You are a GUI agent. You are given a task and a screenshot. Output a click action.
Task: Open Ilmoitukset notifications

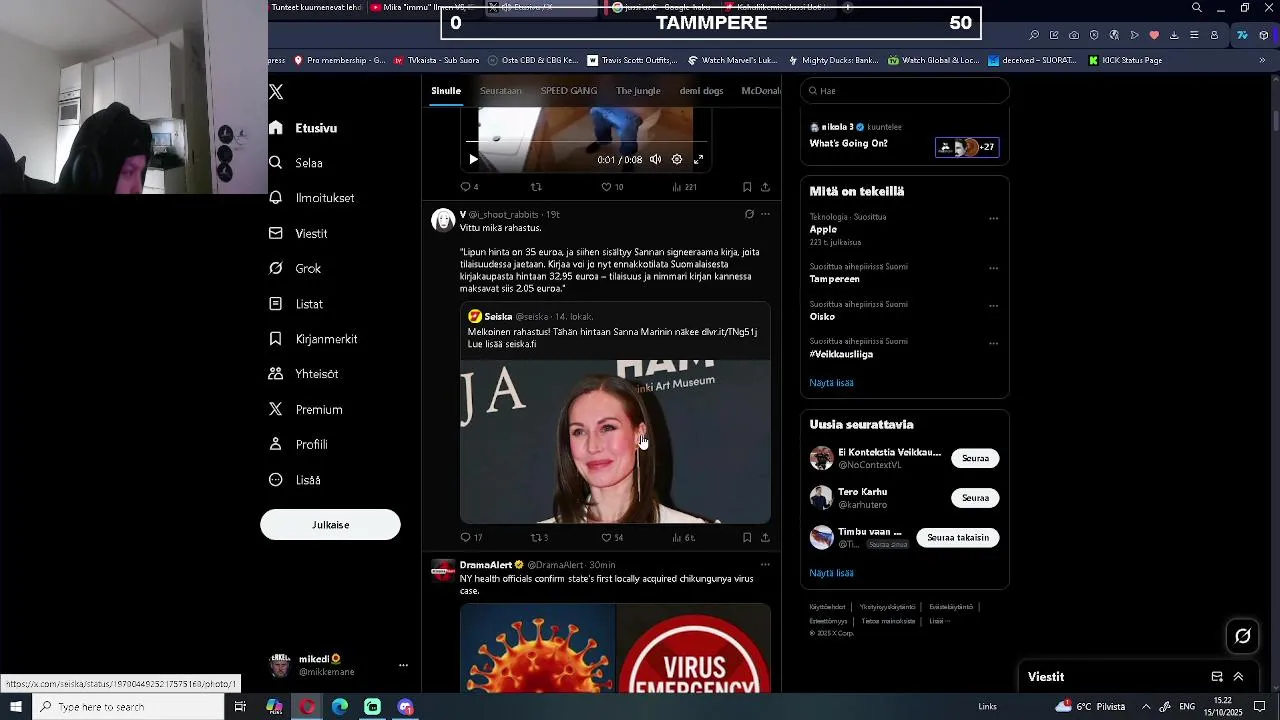pyautogui.click(x=312, y=198)
